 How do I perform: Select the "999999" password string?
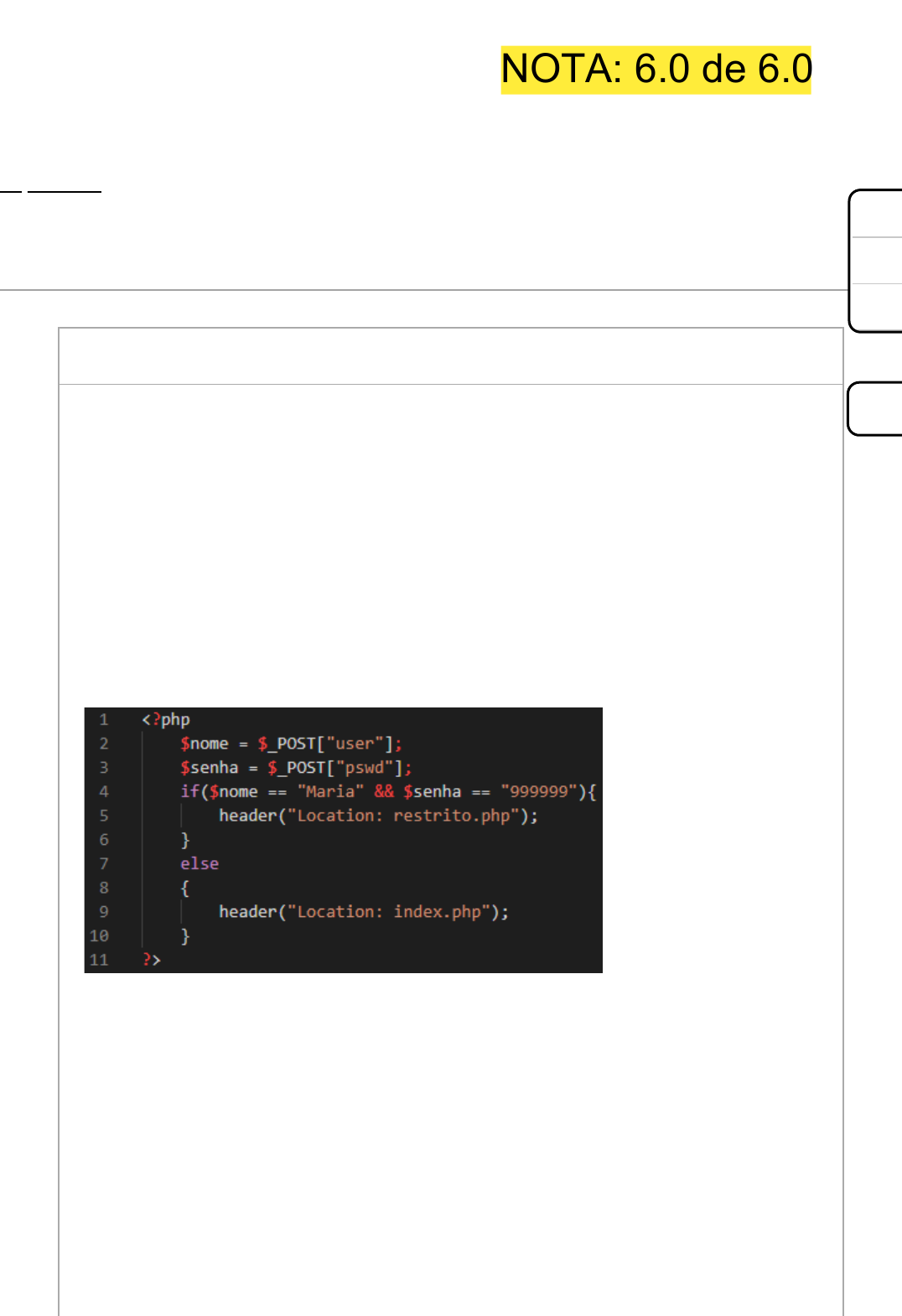tap(538, 791)
